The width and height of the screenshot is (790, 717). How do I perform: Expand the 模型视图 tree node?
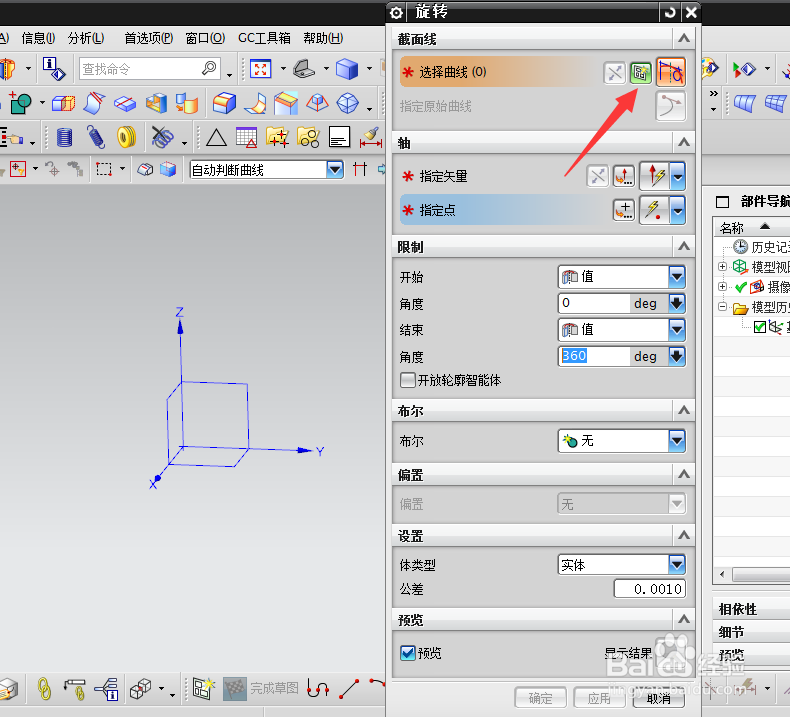click(722, 267)
